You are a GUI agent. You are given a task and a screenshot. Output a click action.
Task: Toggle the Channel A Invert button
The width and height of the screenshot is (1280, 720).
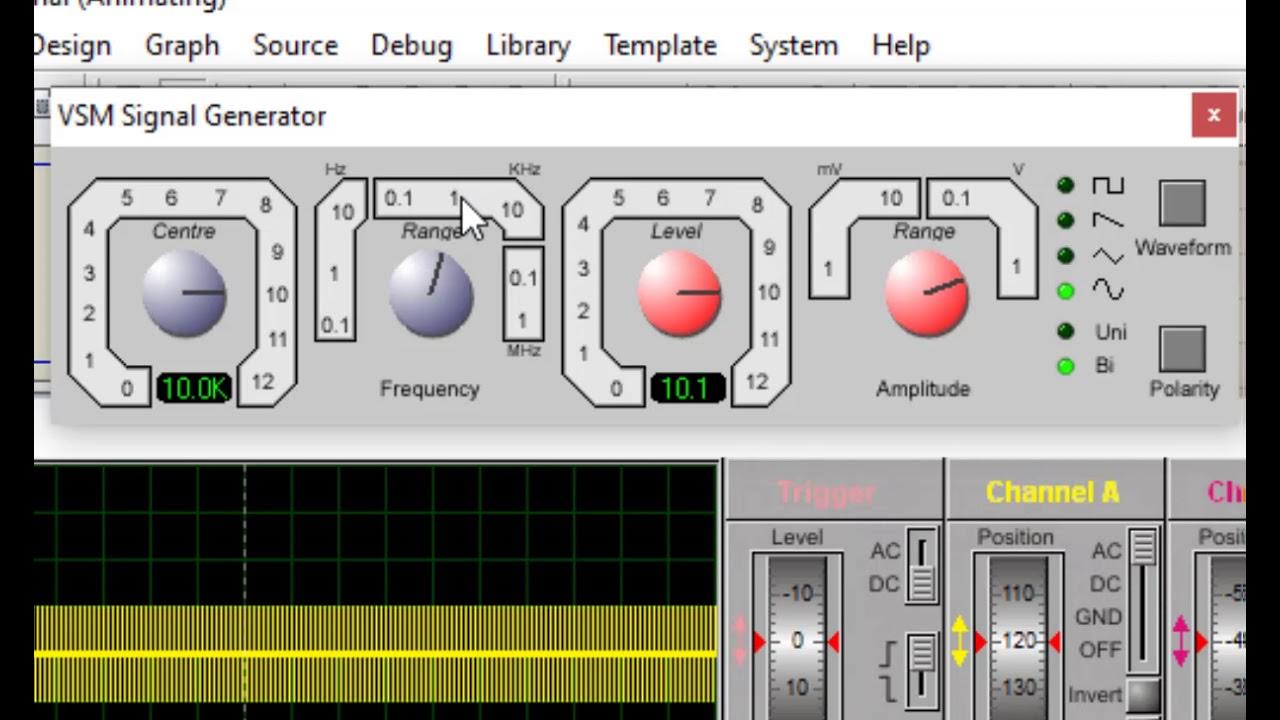(x=1144, y=696)
